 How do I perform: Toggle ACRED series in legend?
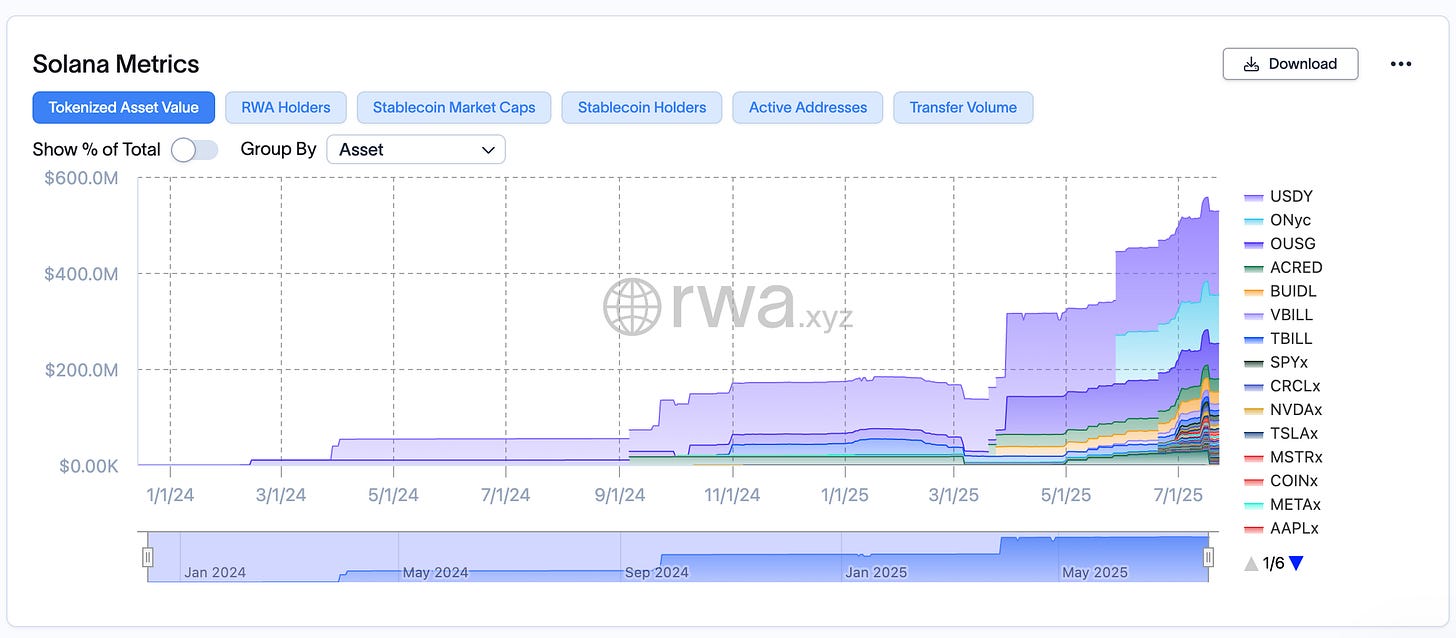click(x=1284, y=267)
